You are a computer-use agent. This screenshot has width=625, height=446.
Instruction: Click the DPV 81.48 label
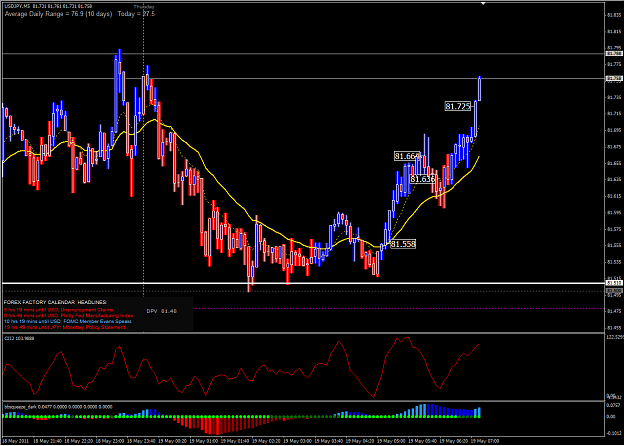coord(161,311)
